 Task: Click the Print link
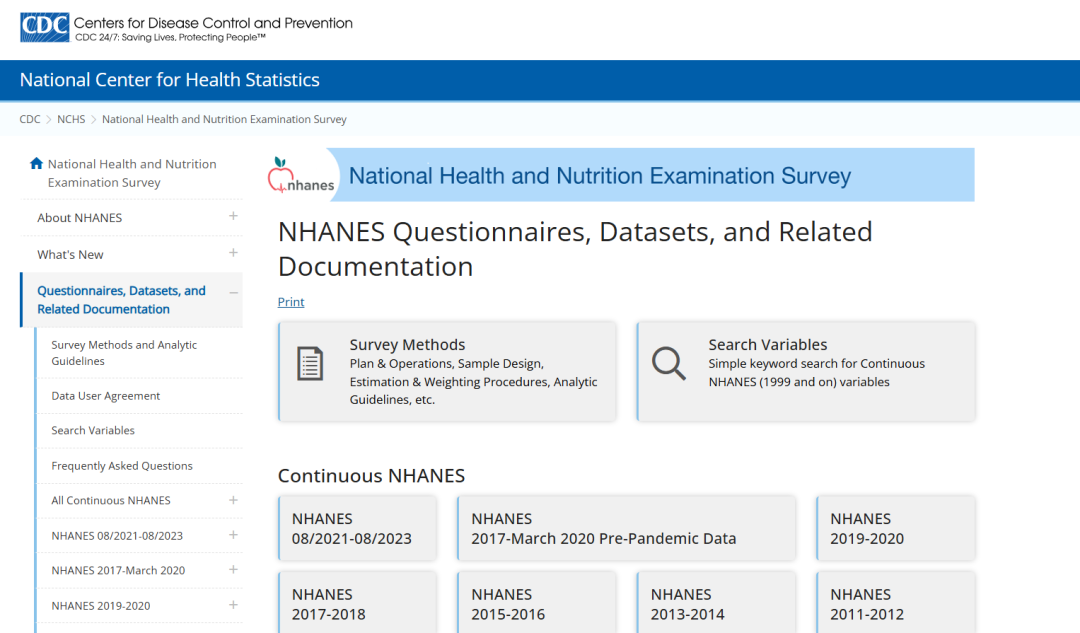[x=291, y=302]
